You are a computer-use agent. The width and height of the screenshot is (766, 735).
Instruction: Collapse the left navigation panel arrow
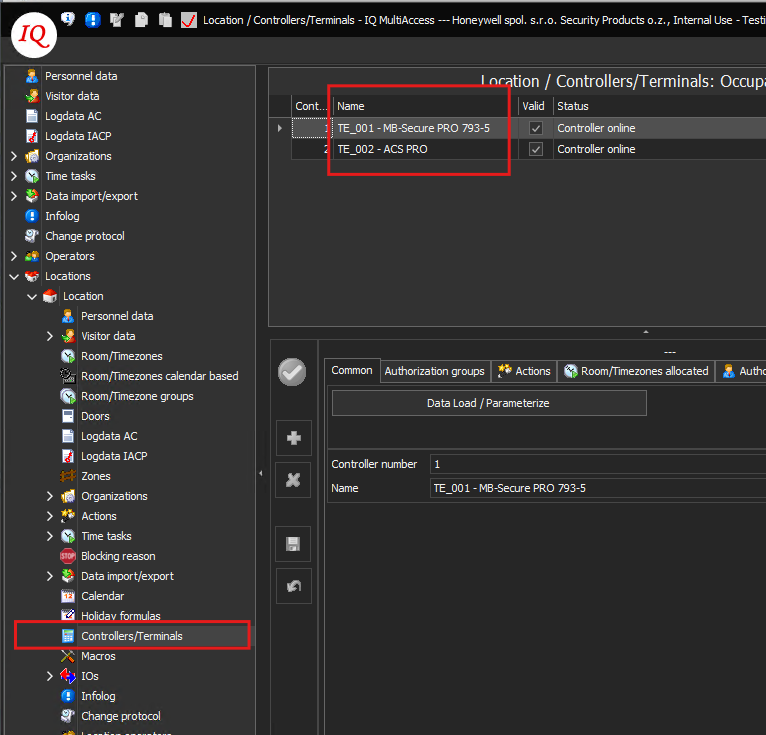point(261,473)
